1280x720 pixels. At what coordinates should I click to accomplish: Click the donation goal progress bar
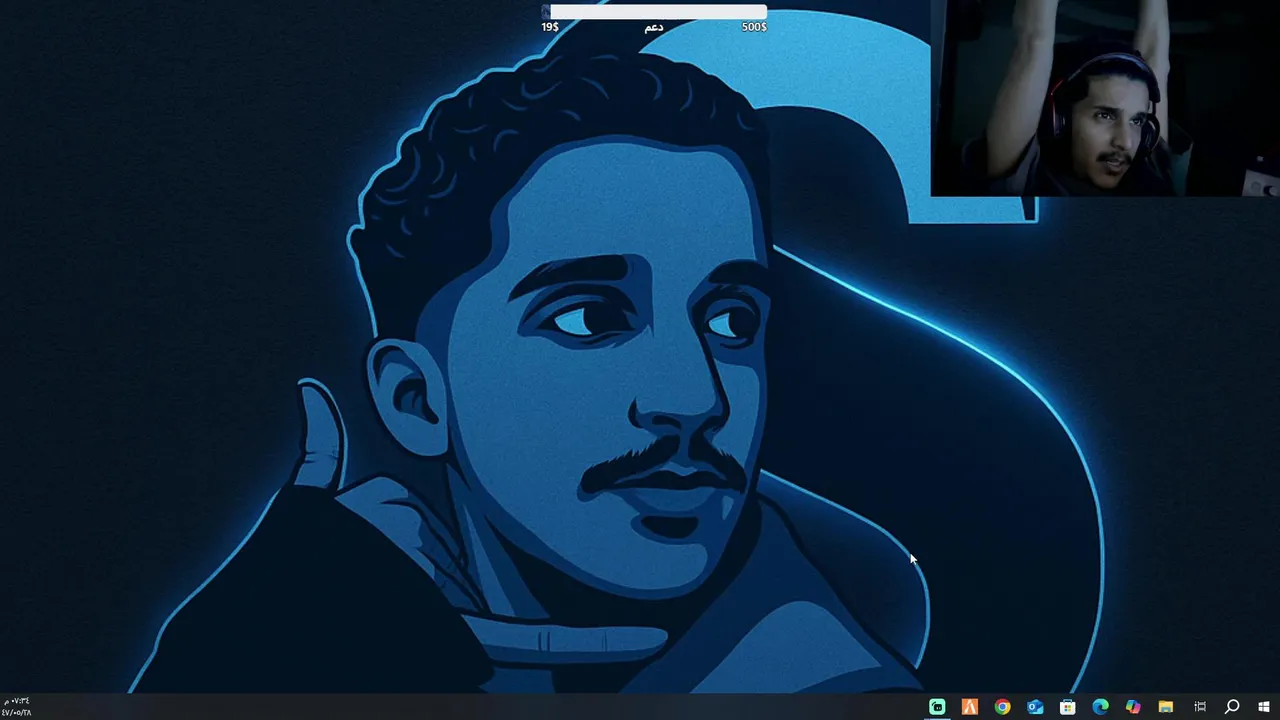click(x=654, y=12)
